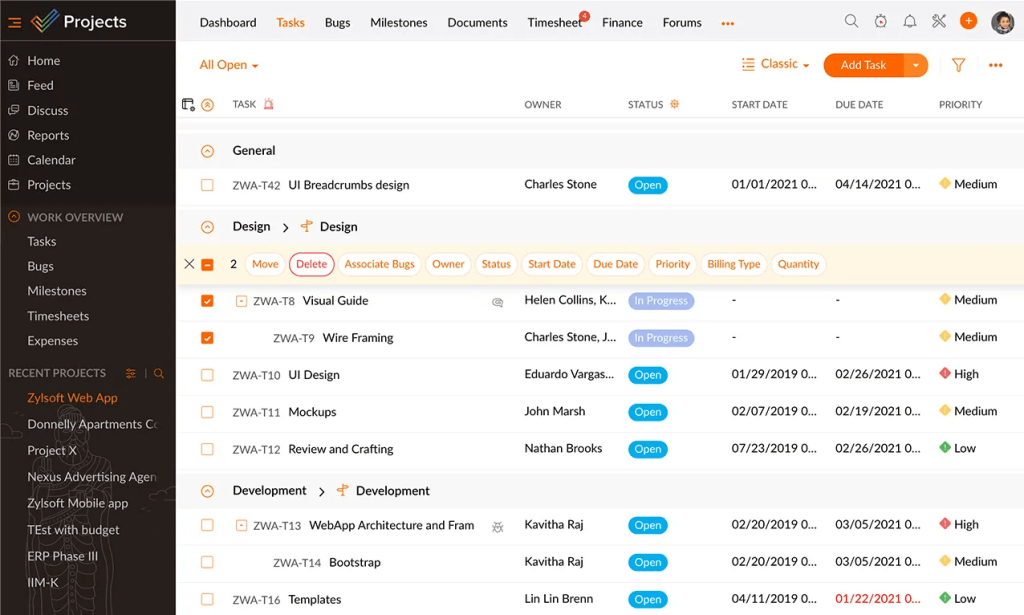
Task: Open the filter funnel icon
Action: coord(958,64)
